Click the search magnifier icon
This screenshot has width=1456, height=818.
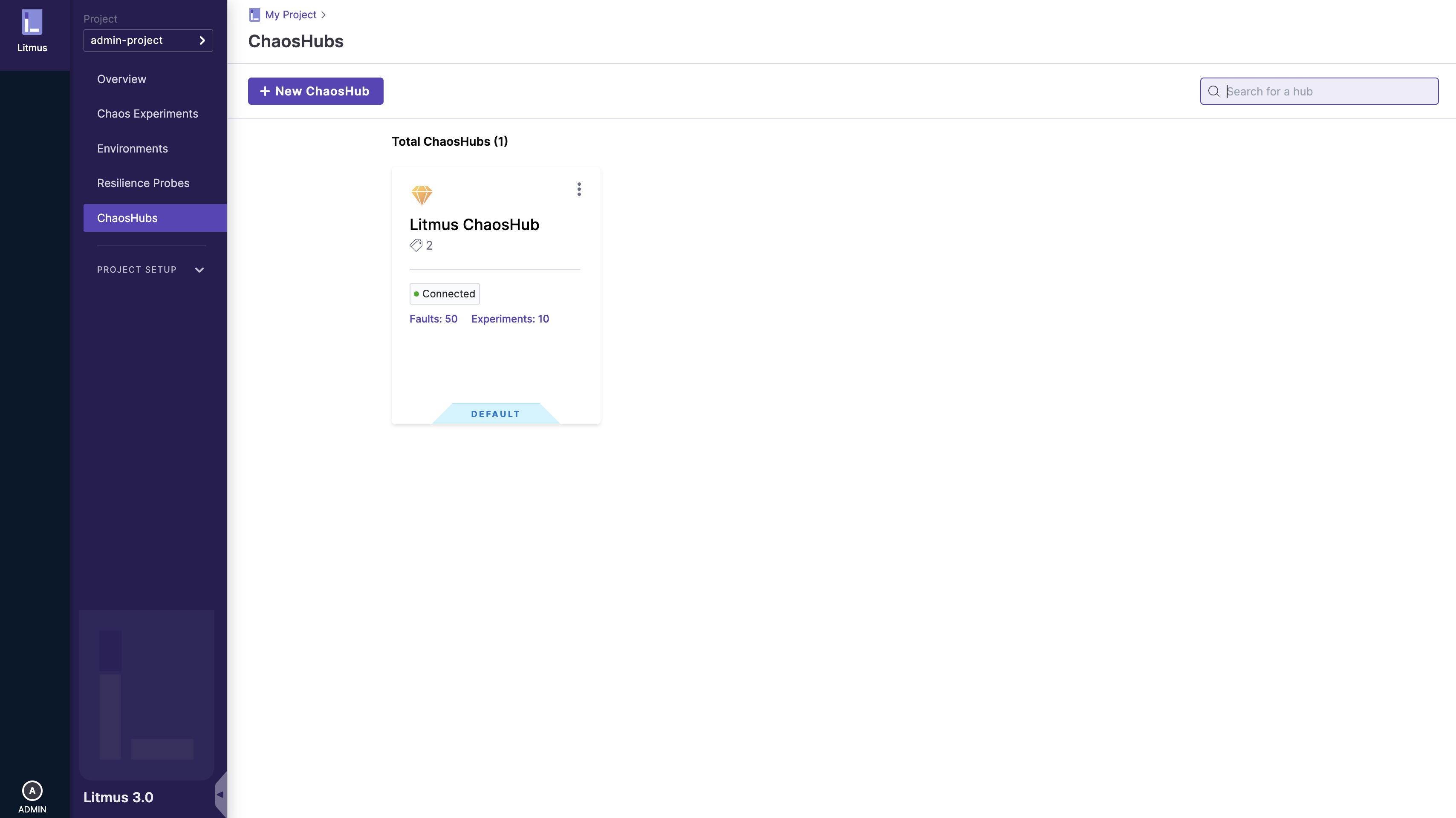(1213, 92)
